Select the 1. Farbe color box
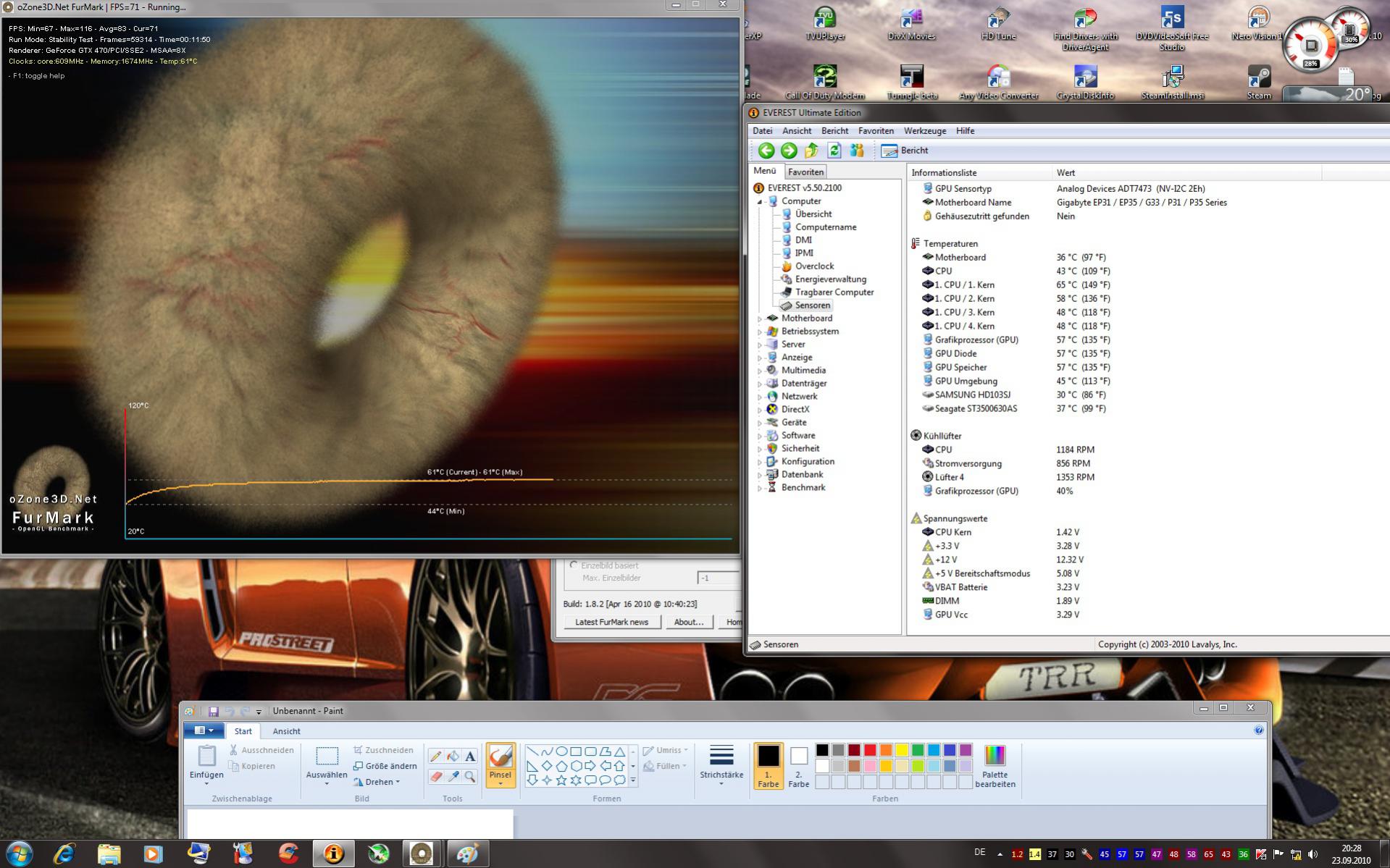The width and height of the screenshot is (1390, 868). 768,766
